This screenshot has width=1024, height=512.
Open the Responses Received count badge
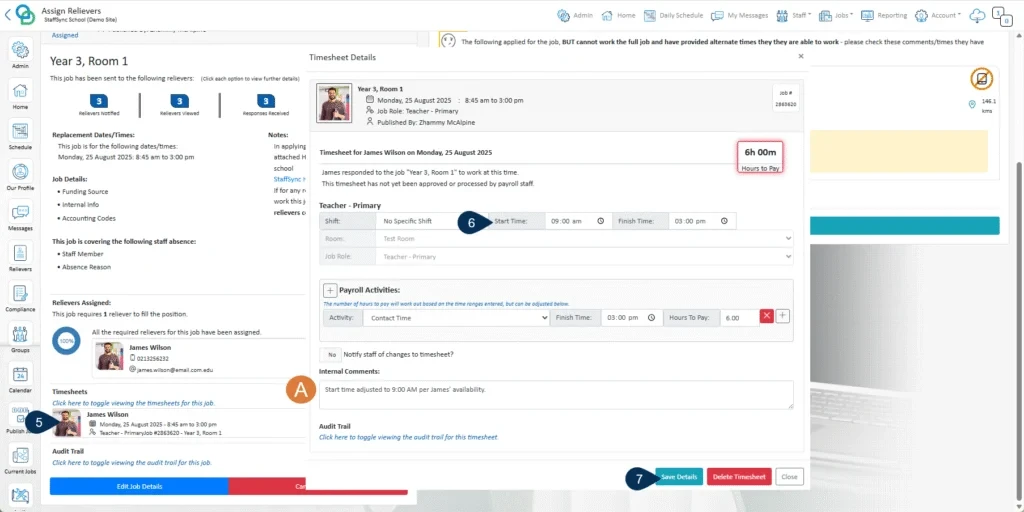[266, 101]
